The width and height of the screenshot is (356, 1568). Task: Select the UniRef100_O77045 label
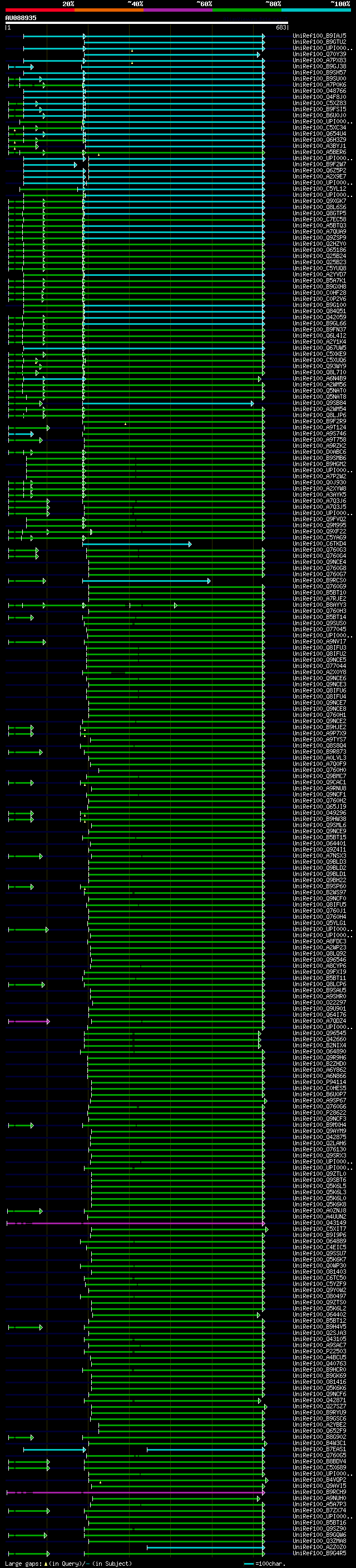pyautogui.click(x=319, y=630)
